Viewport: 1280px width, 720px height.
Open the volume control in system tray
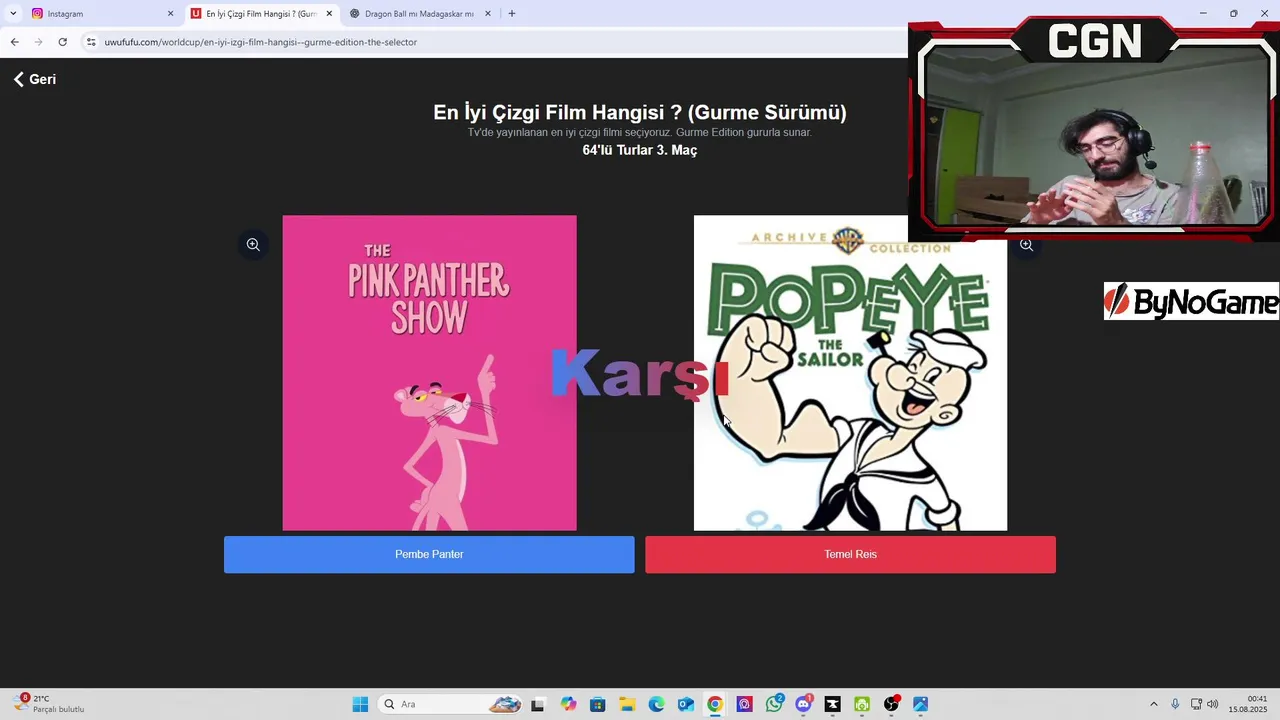click(1213, 704)
